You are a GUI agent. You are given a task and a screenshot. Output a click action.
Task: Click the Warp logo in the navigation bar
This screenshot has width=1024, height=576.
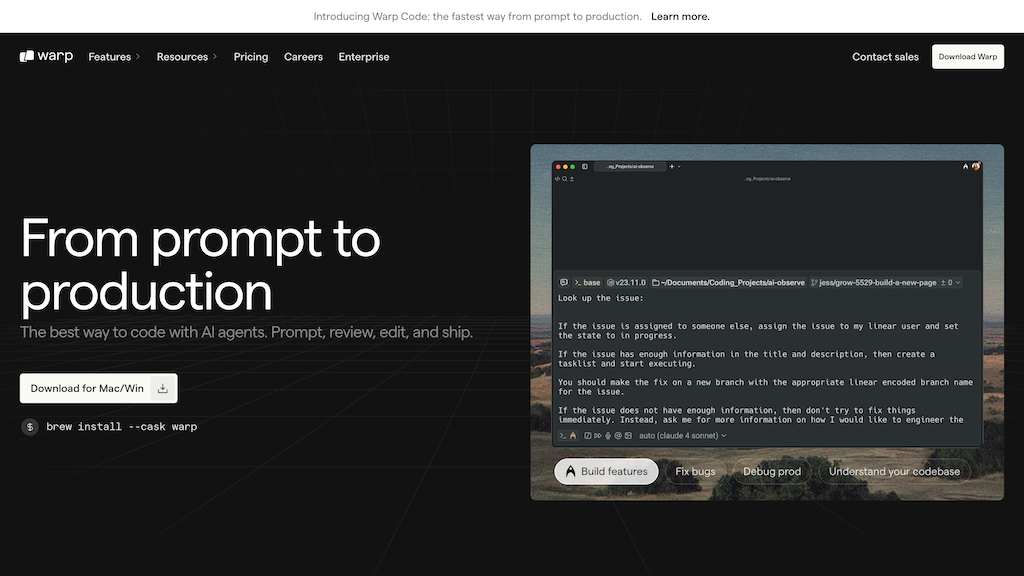(45, 56)
